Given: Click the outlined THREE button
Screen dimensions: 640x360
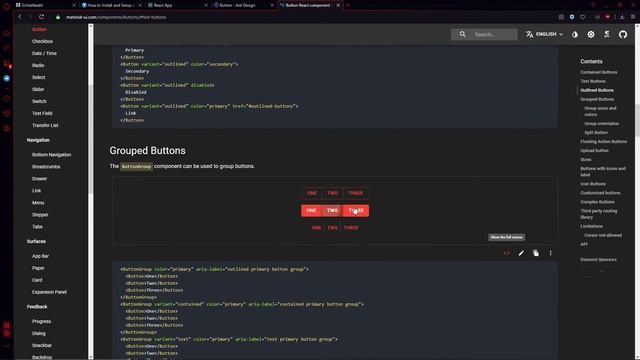Looking at the screenshot, I should (x=356, y=193).
